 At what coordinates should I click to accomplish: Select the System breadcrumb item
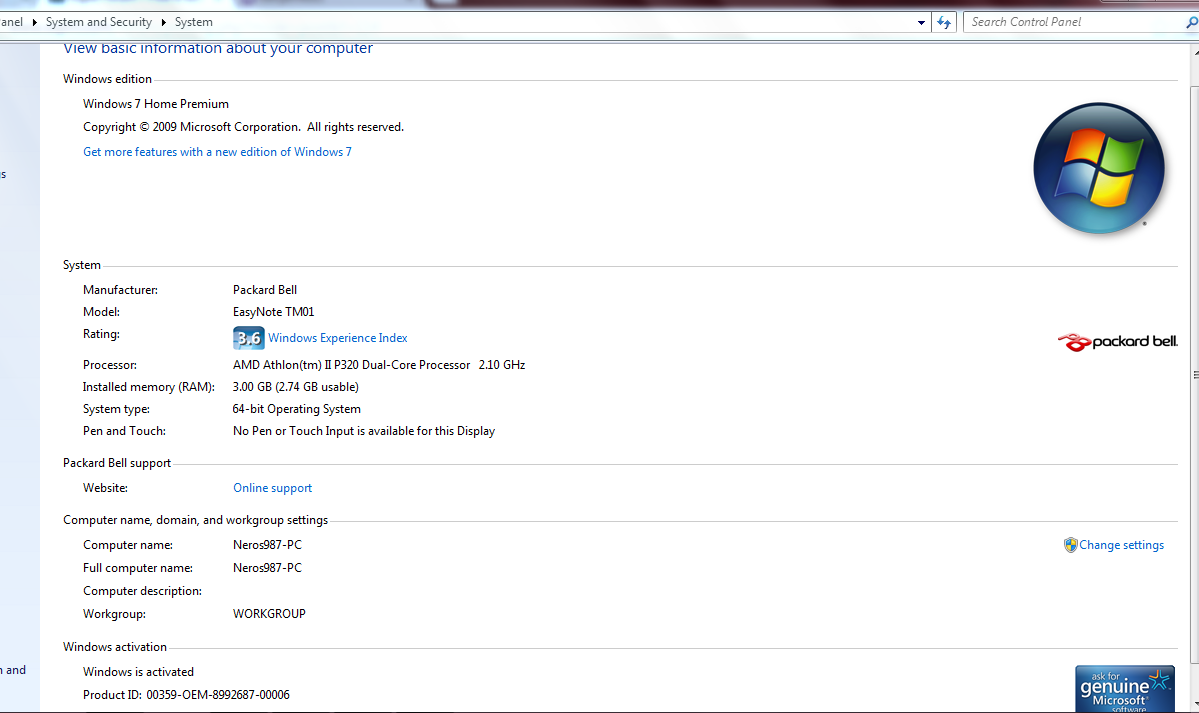[x=193, y=22]
